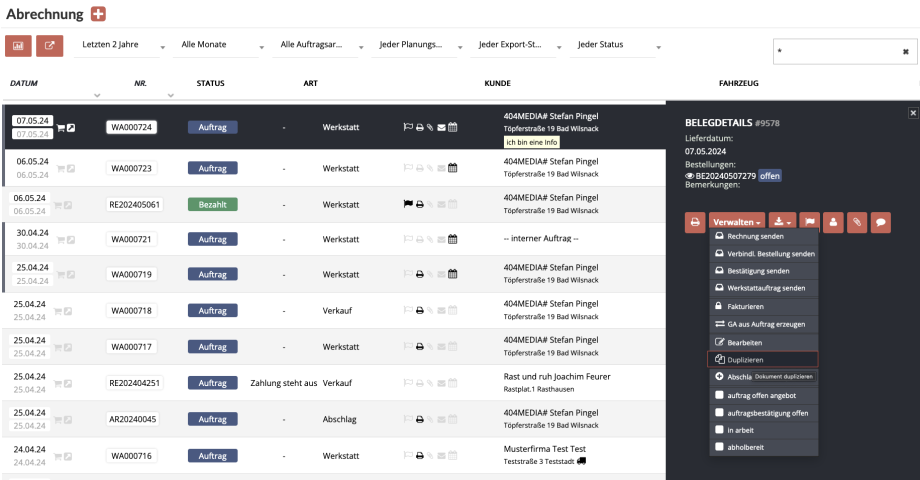Click the red export share button
Screen dimensions: 920x480
click(49, 46)
